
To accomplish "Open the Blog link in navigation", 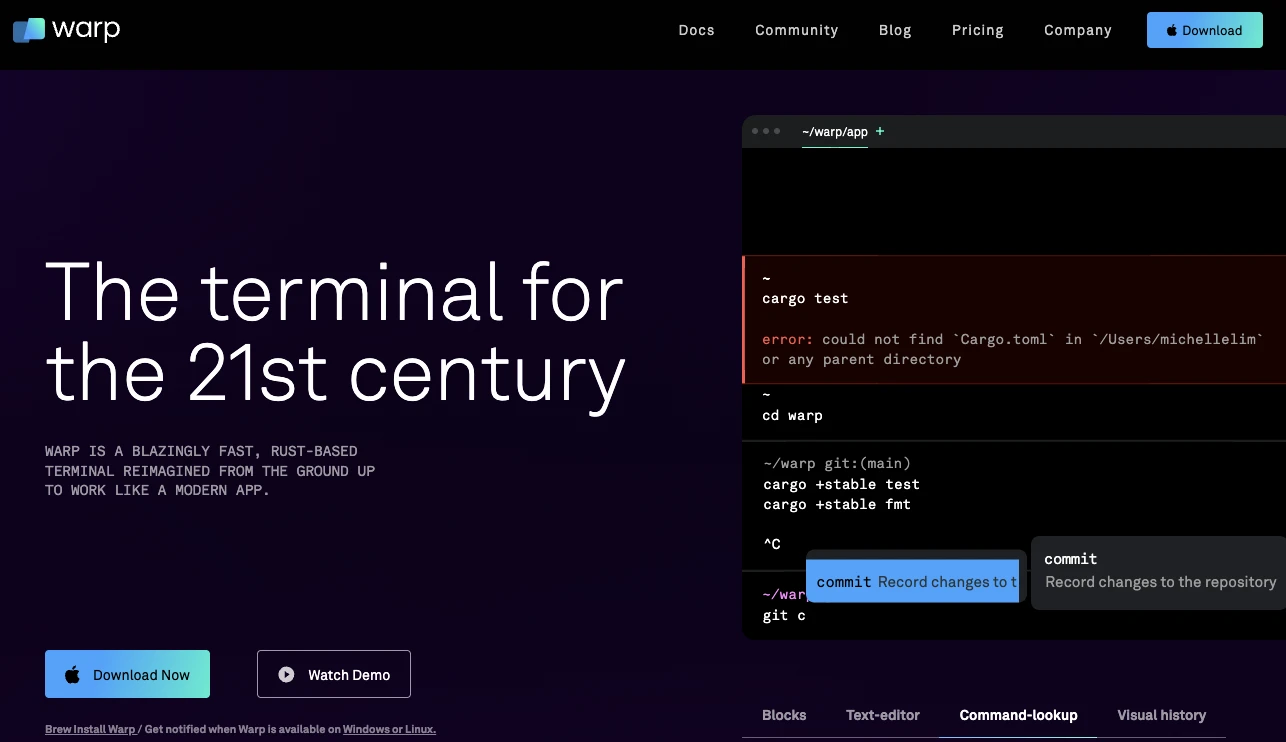I will point(895,30).
